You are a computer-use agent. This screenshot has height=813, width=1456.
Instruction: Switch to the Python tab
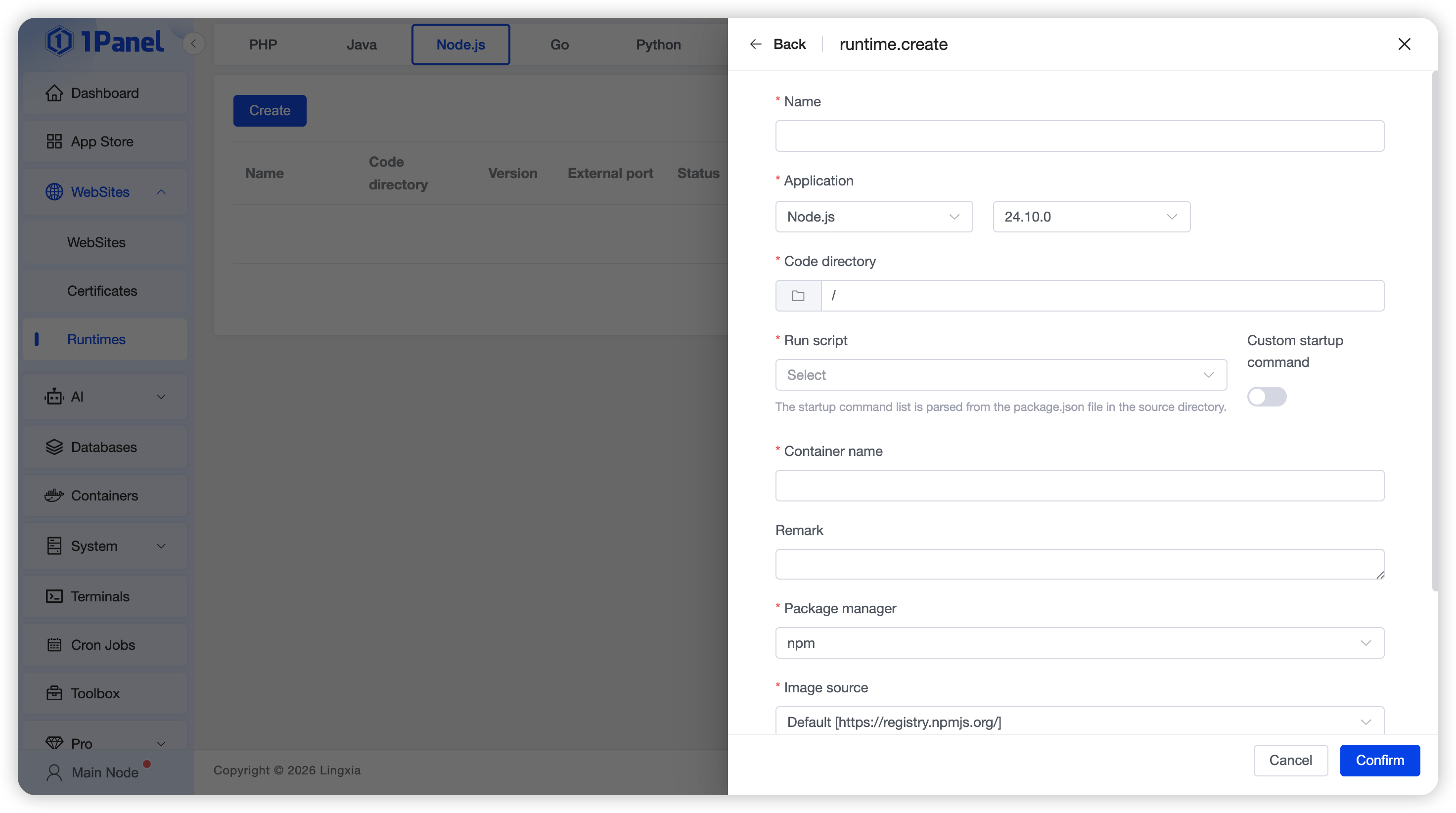pyautogui.click(x=658, y=45)
